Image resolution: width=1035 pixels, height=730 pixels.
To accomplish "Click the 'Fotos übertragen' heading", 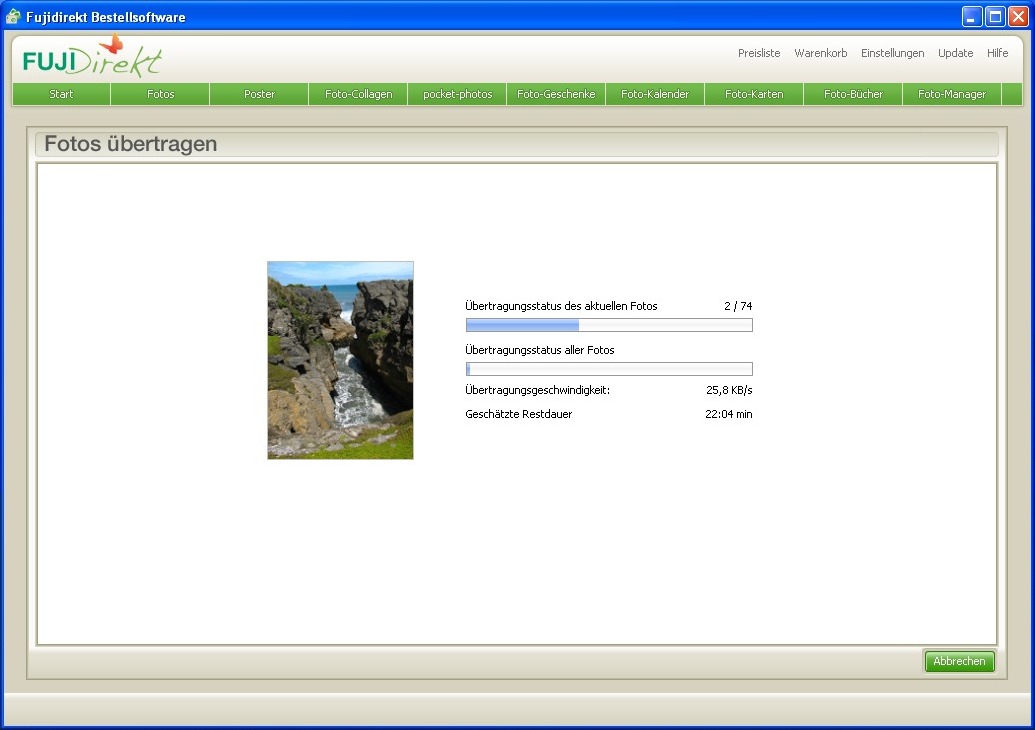I will point(131,144).
